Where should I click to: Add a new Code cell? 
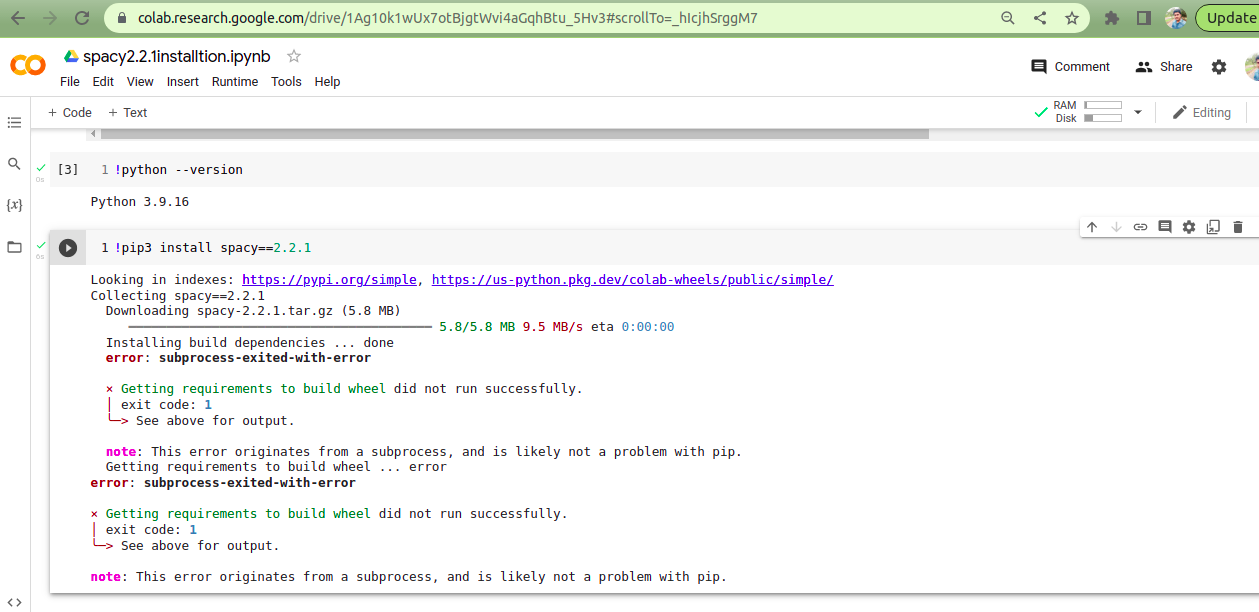[x=69, y=113]
